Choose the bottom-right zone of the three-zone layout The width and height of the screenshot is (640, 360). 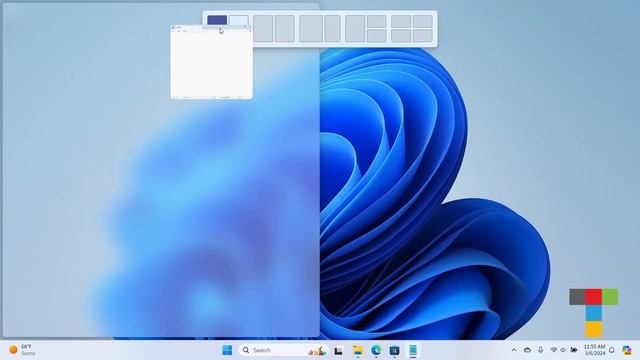pos(376,36)
